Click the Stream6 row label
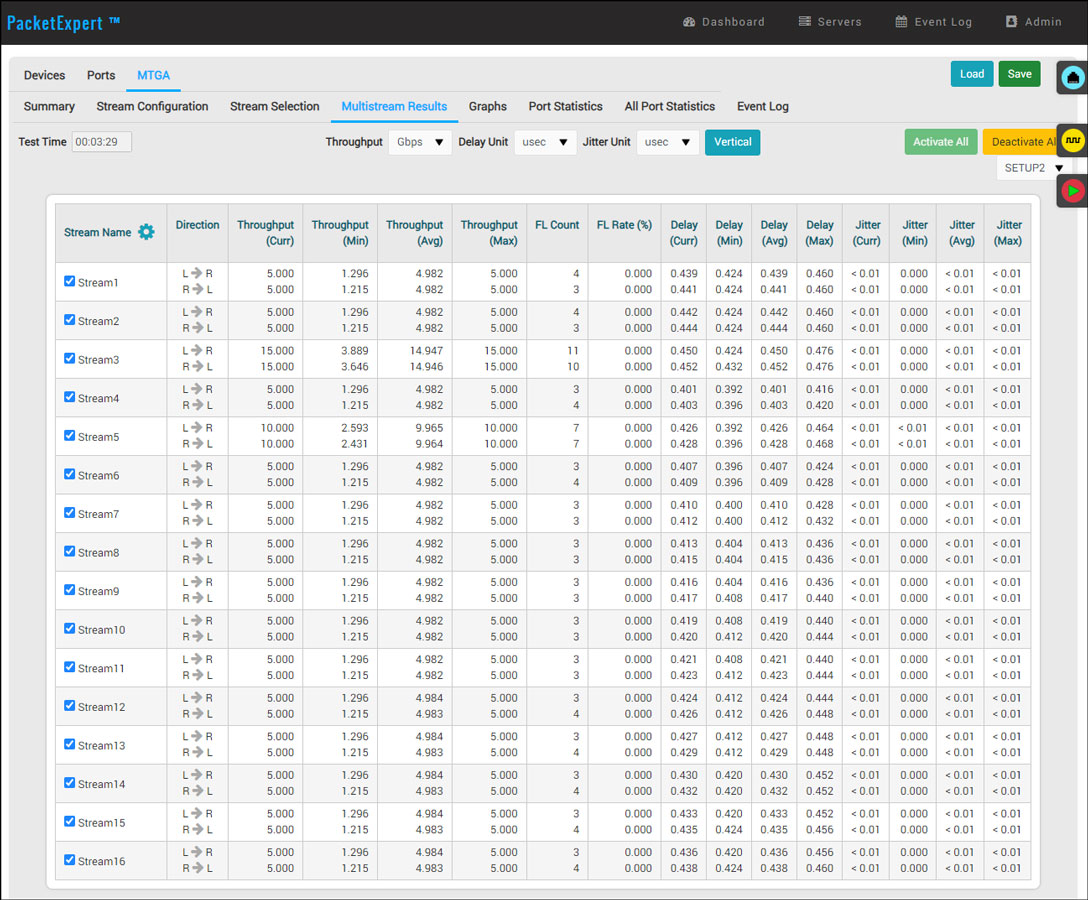This screenshot has width=1088, height=900. [98, 475]
